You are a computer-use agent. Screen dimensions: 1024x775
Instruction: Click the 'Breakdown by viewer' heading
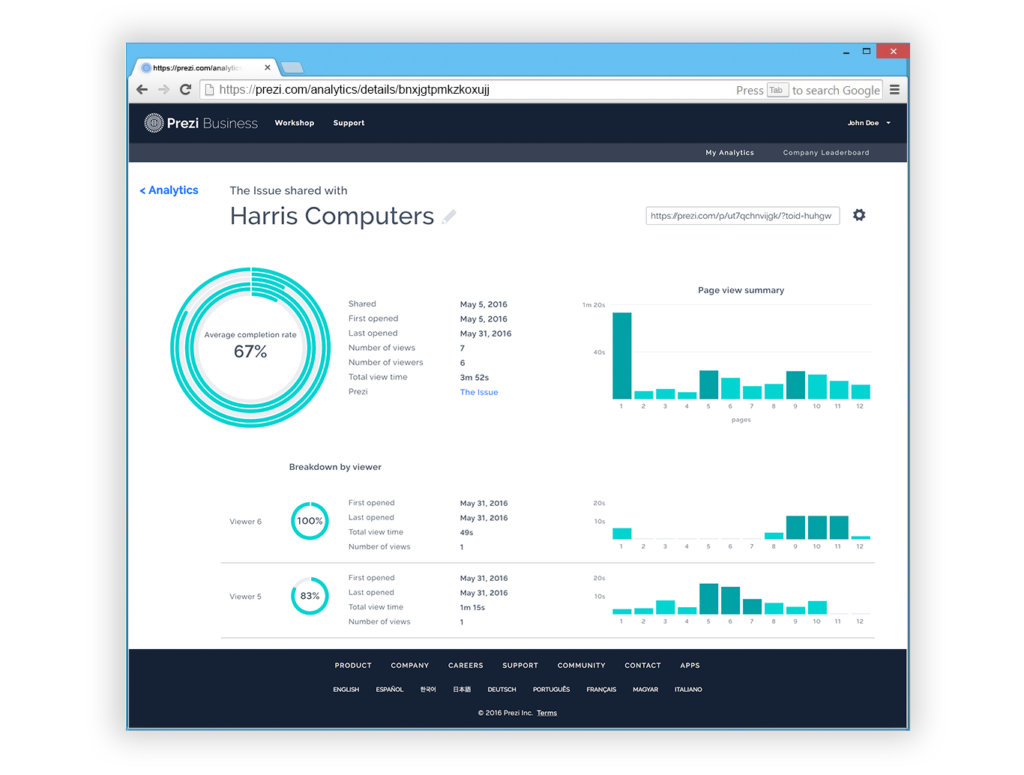[x=335, y=467]
